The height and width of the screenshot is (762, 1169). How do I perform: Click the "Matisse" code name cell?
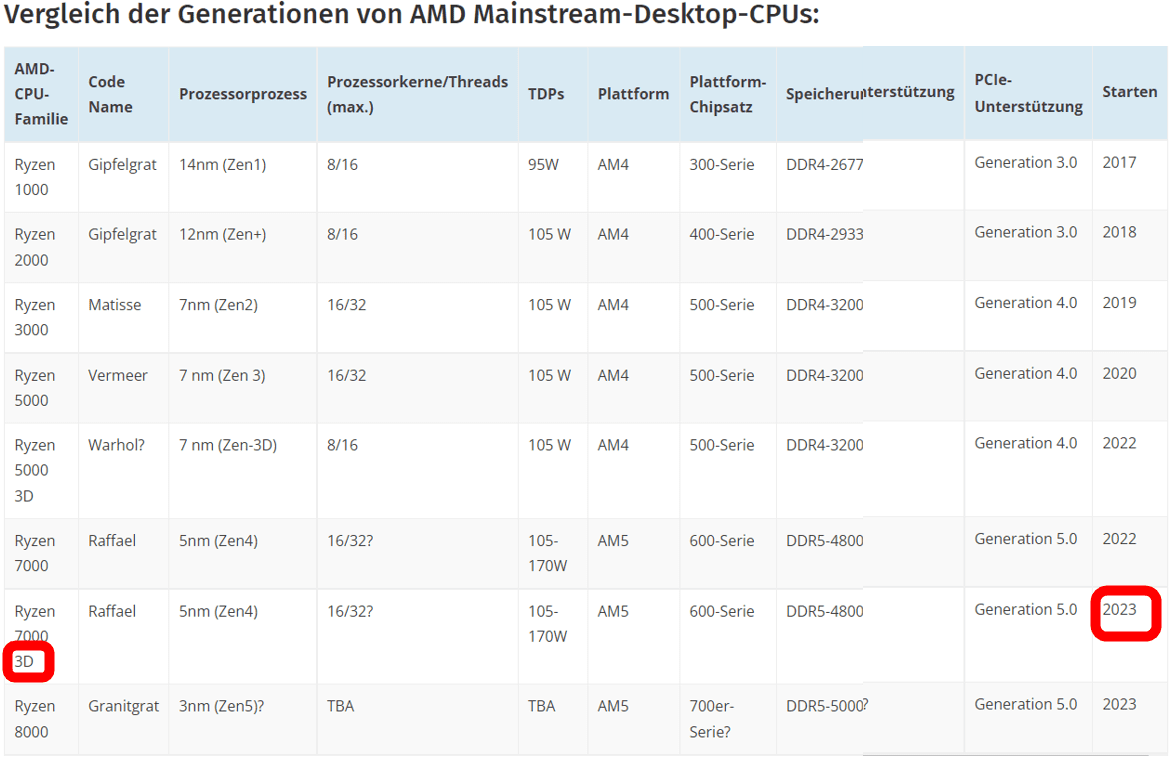115,305
